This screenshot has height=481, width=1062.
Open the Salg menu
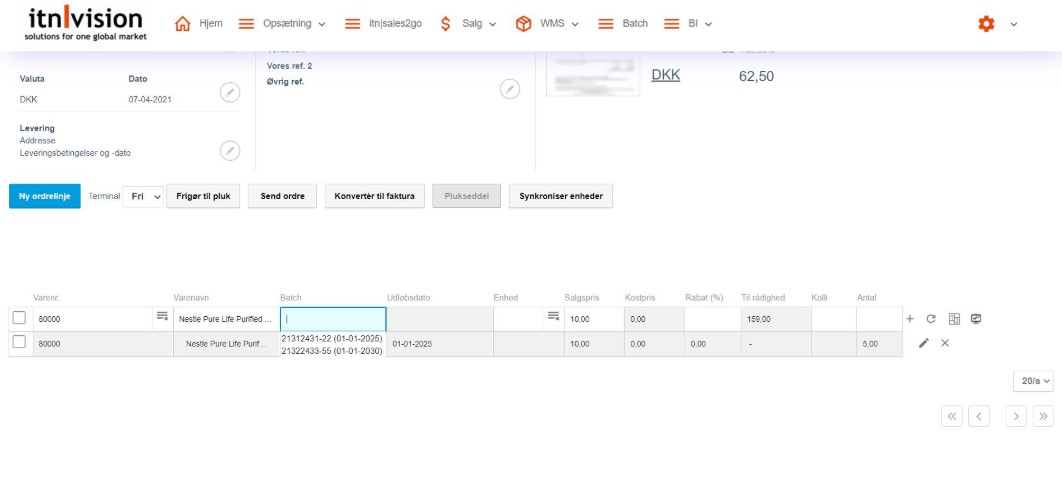pos(468,24)
